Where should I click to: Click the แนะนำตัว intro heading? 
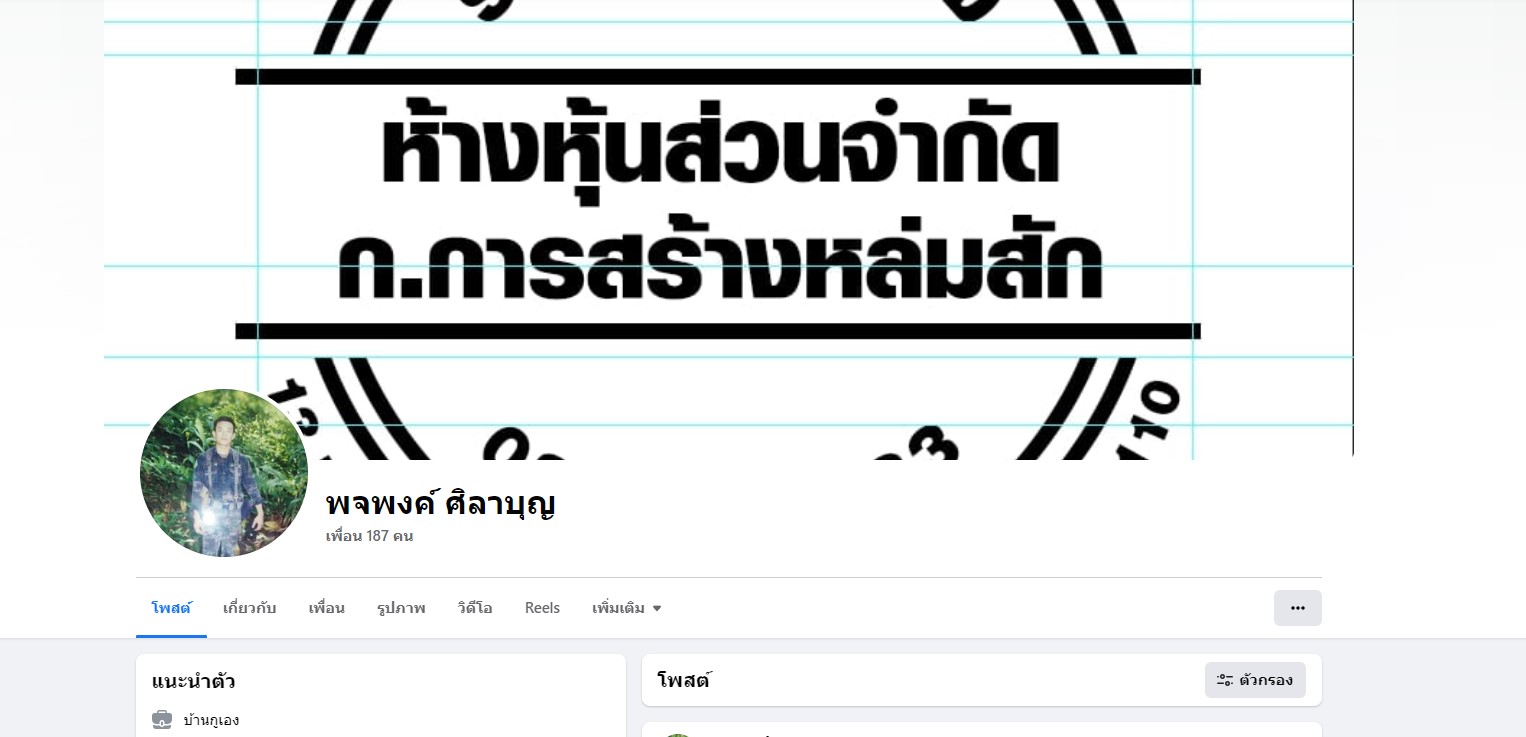pyautogui.click(x=193, y=682)
